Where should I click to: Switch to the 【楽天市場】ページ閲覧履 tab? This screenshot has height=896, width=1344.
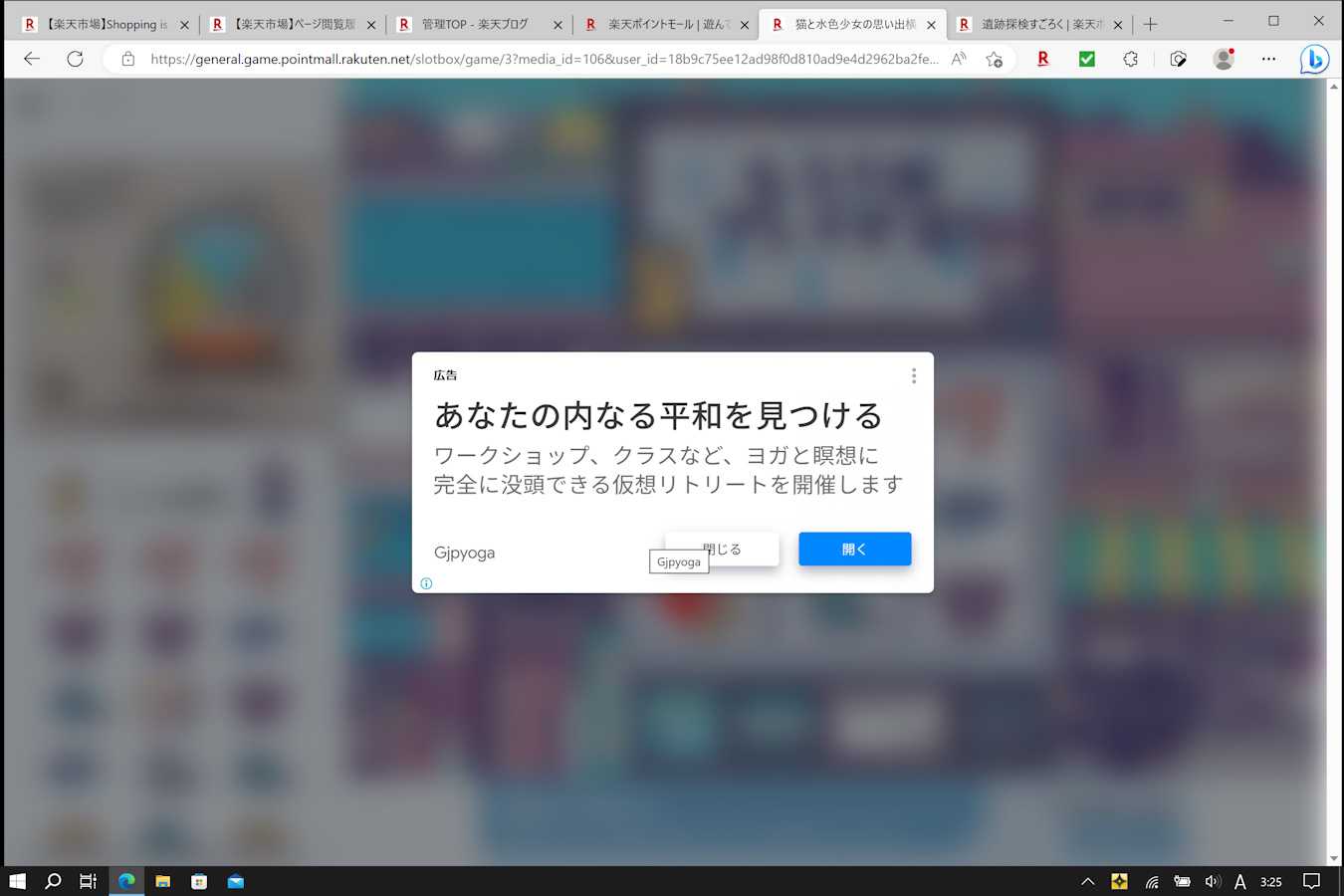click(293, 24)
